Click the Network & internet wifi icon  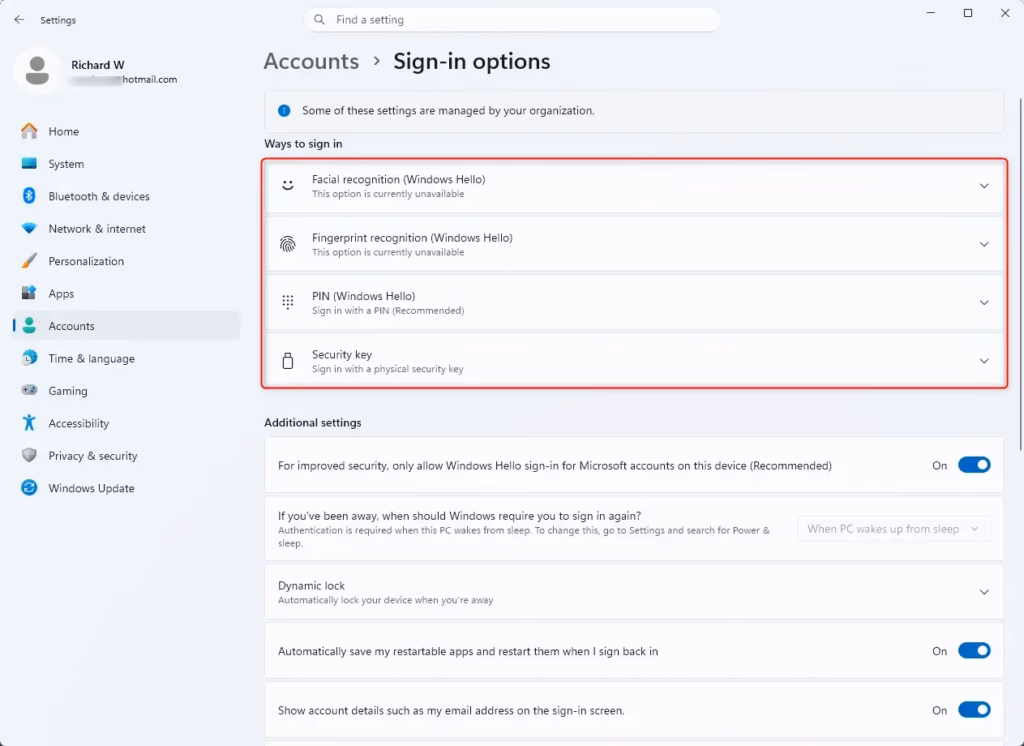tap(29, 228)
